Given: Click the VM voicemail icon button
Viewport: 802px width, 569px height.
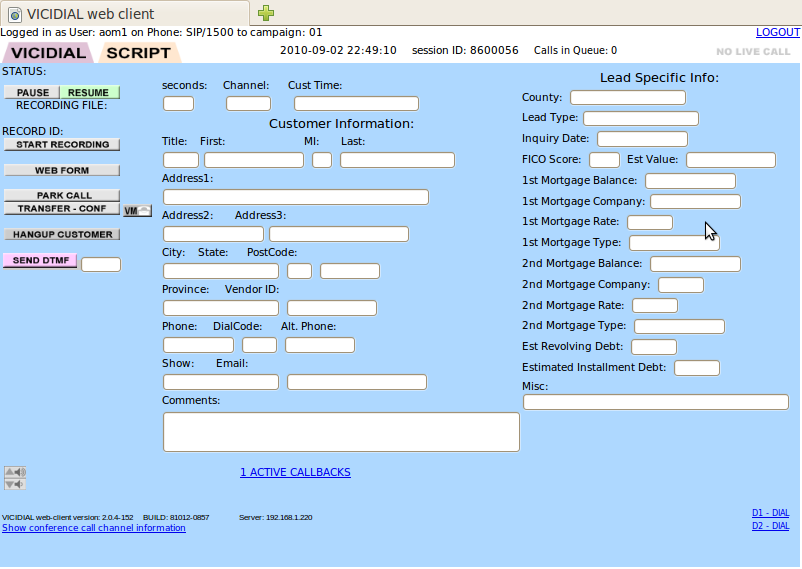Looking at the screenshot, I should [137, 210].
